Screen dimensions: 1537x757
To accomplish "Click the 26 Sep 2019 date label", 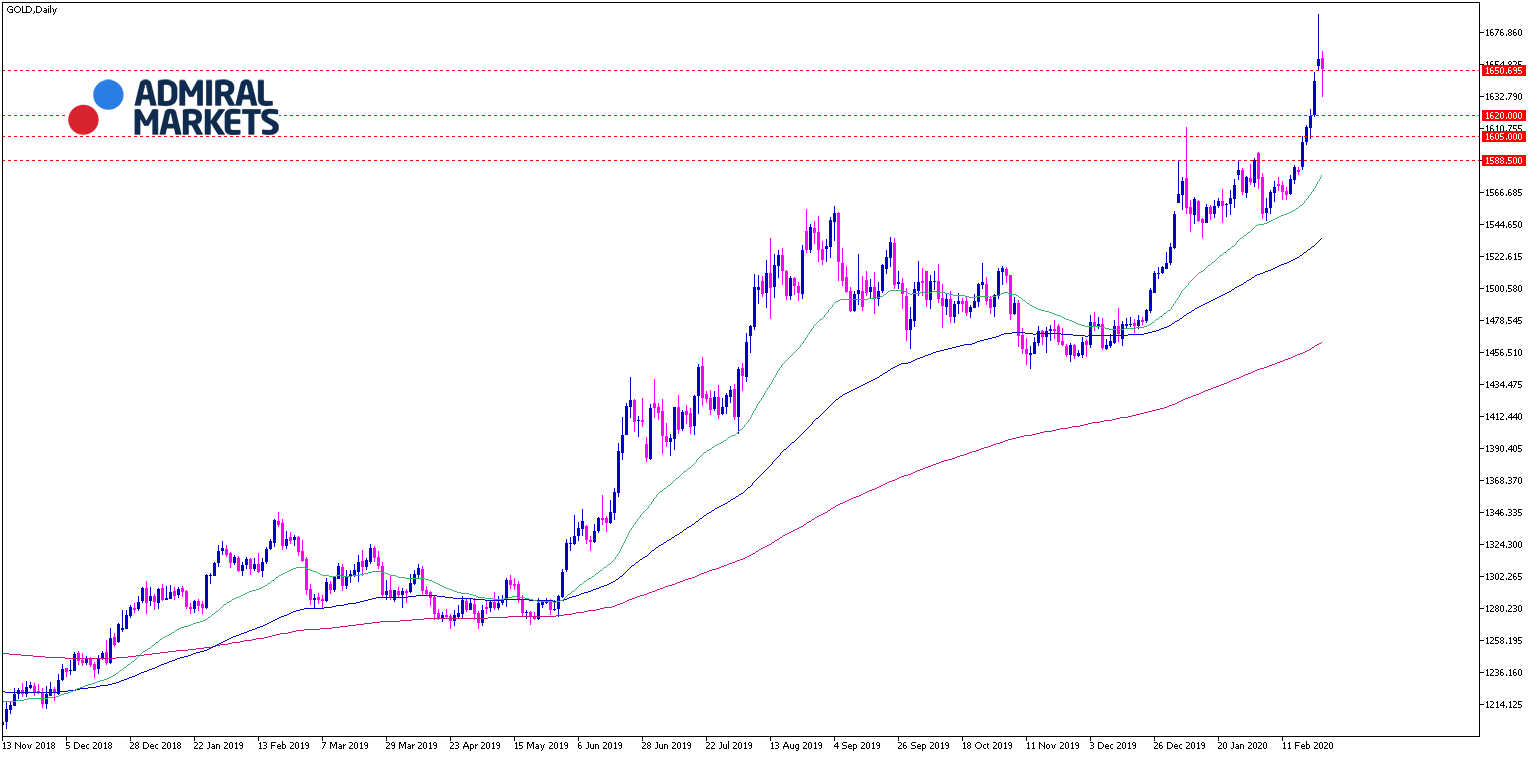I will click(x=922, y=746).
